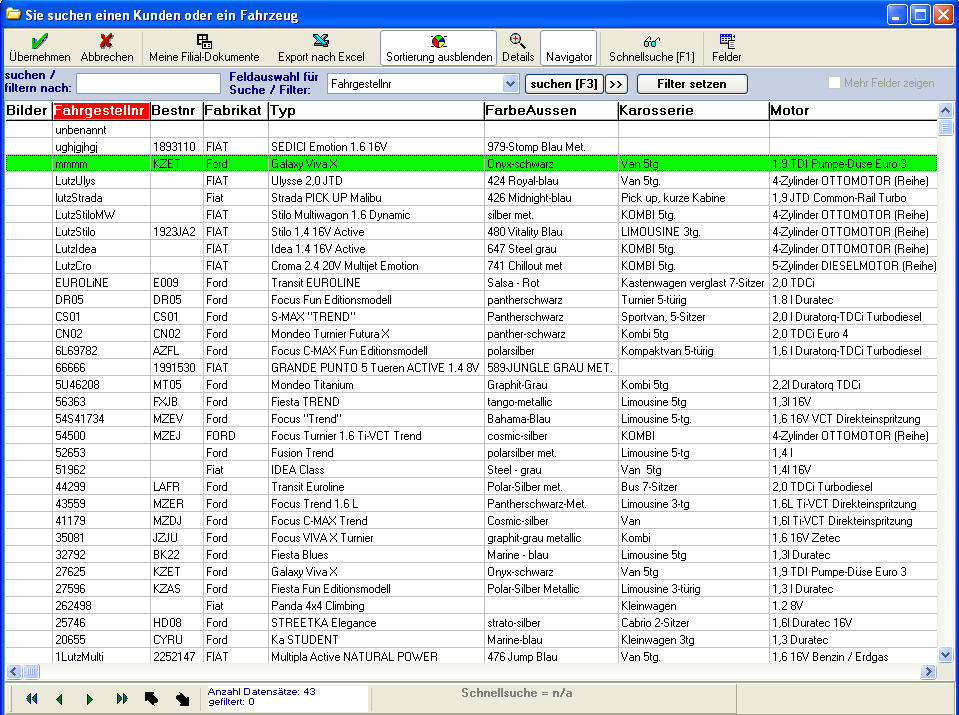Screen dimensions: 959x715
Task: Go to previous record arrow
Action: tap(59, 698)
